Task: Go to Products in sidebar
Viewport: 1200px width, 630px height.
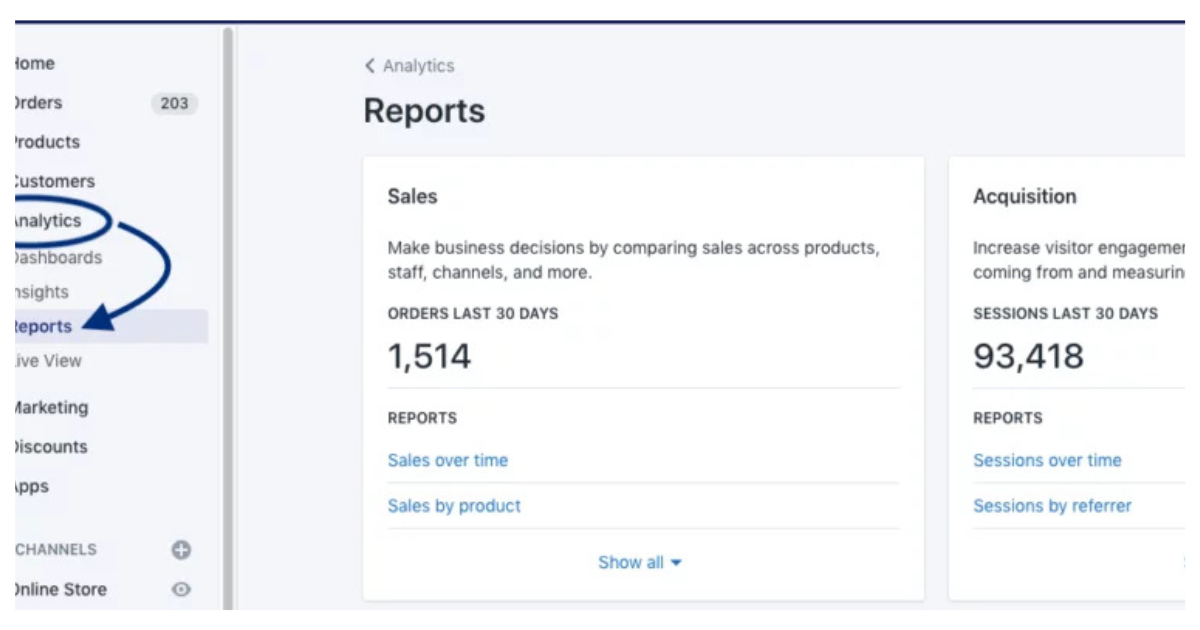Action: [x=46, y=142]
